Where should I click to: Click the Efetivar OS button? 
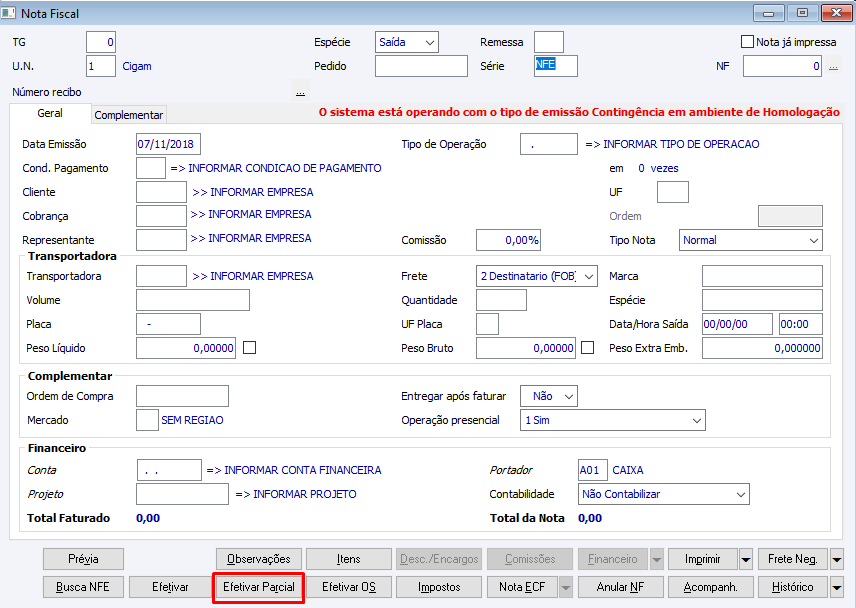tap(348, 587)
